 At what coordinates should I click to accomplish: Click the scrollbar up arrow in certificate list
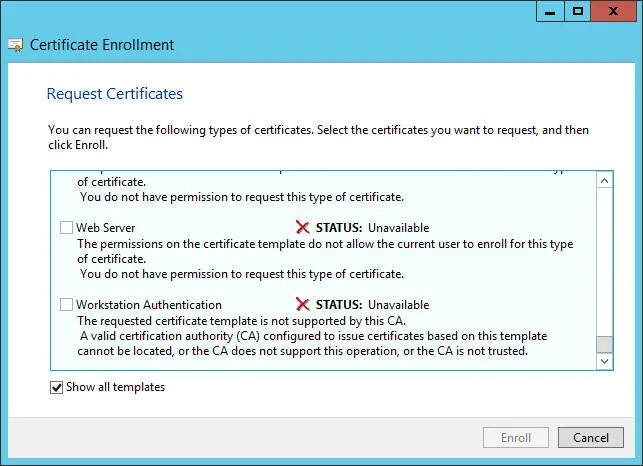(604, 181)
